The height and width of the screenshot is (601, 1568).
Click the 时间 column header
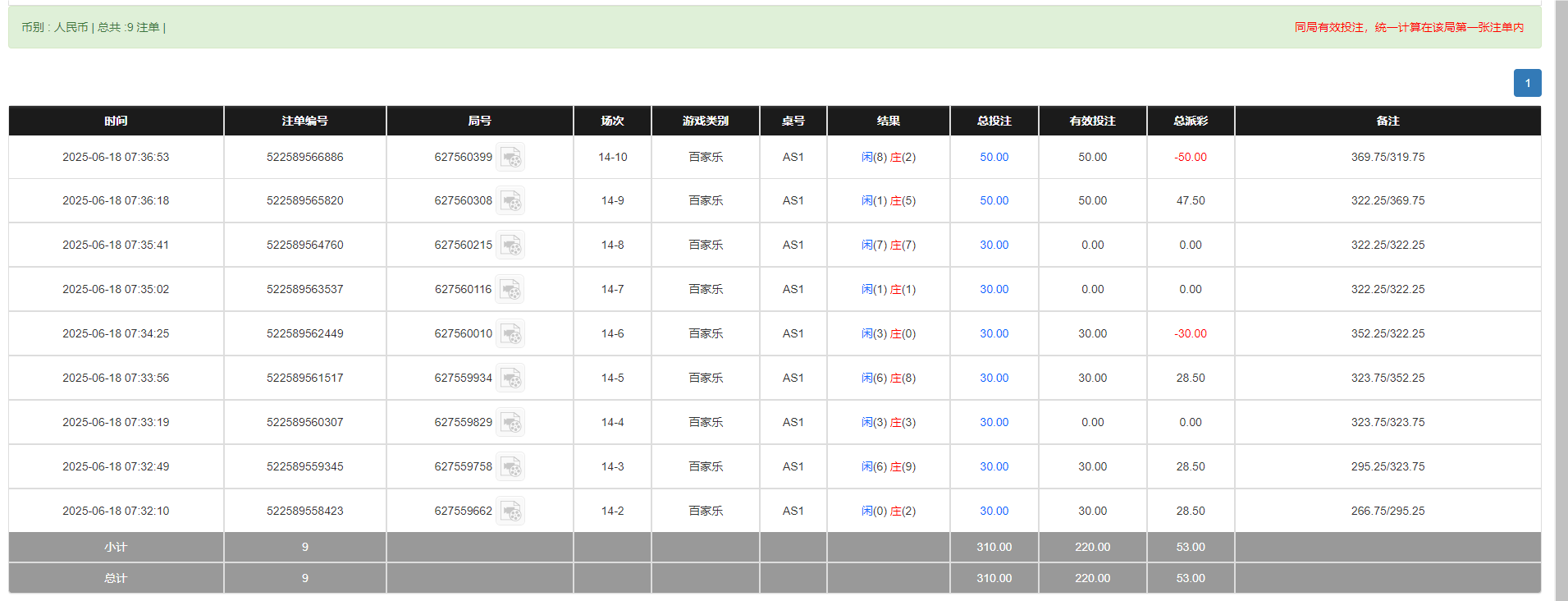tap(116, 121)
